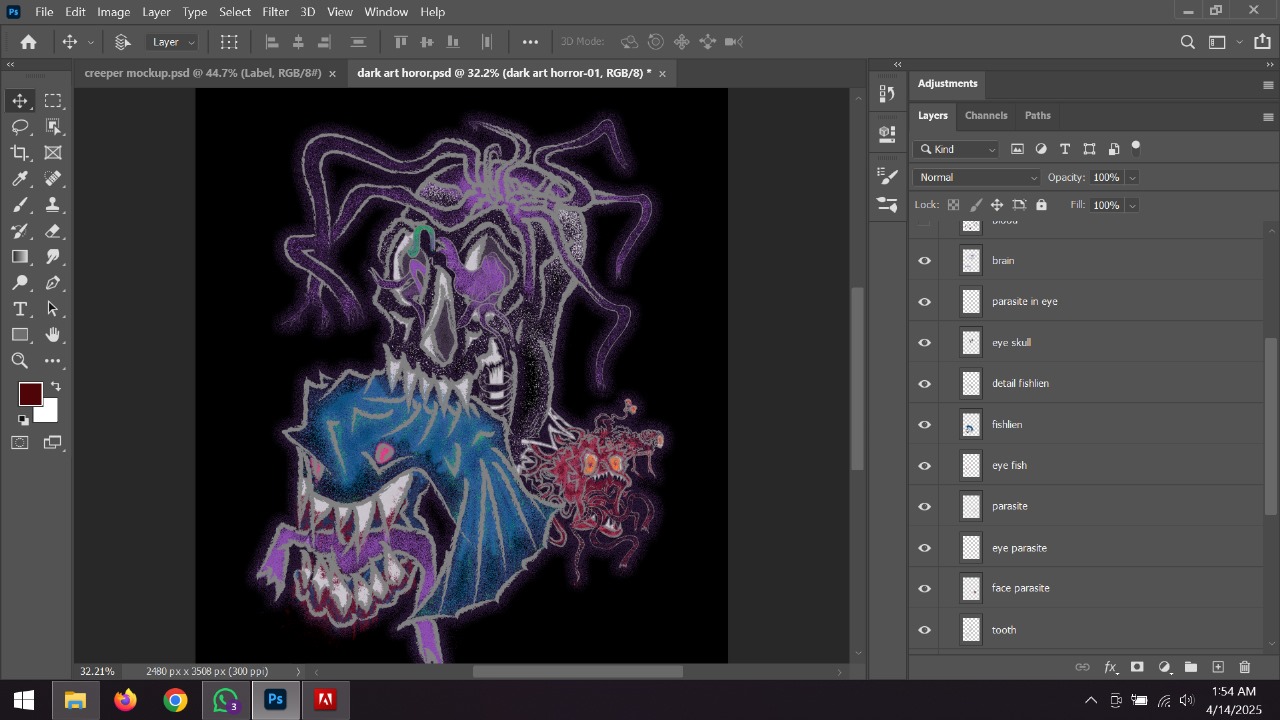Viewport: 1280px width, 720px height.
Task: Select the Horizontal Type tool
Action: (x=20, y=309)
